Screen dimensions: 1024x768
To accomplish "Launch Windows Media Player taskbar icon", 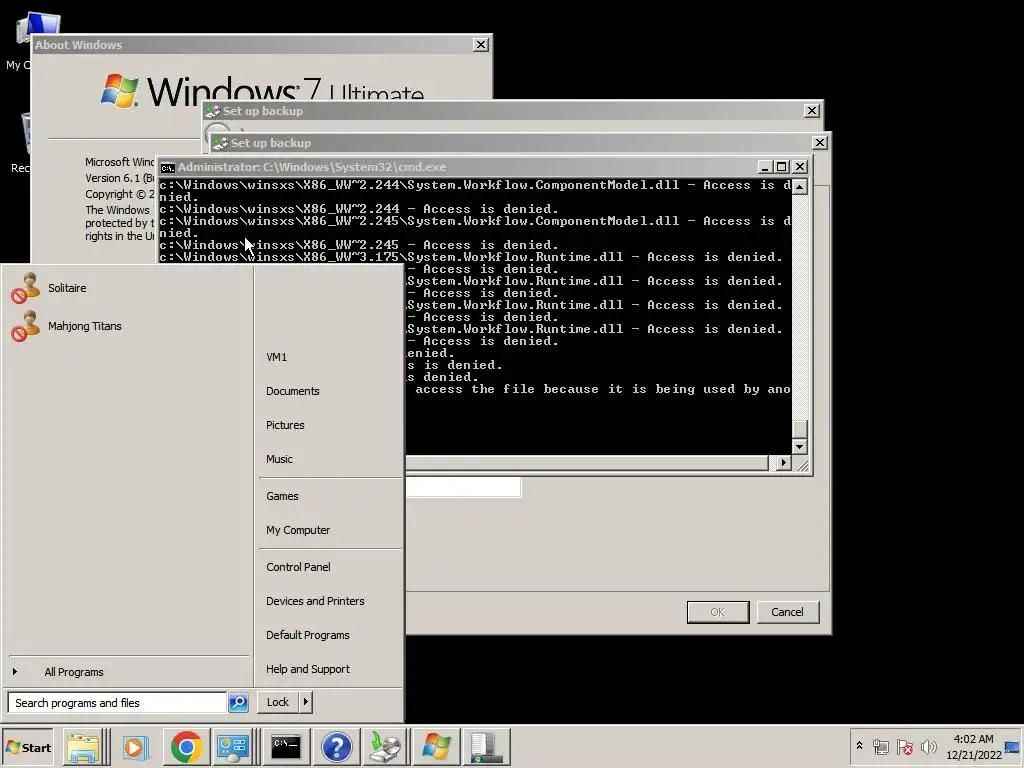I will (135, 747).
